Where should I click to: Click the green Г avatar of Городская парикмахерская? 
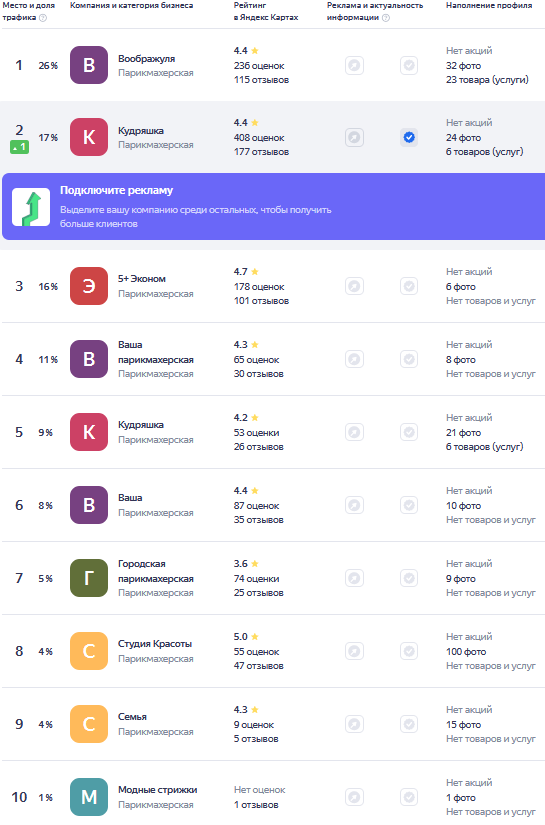(x=89, y=578)
